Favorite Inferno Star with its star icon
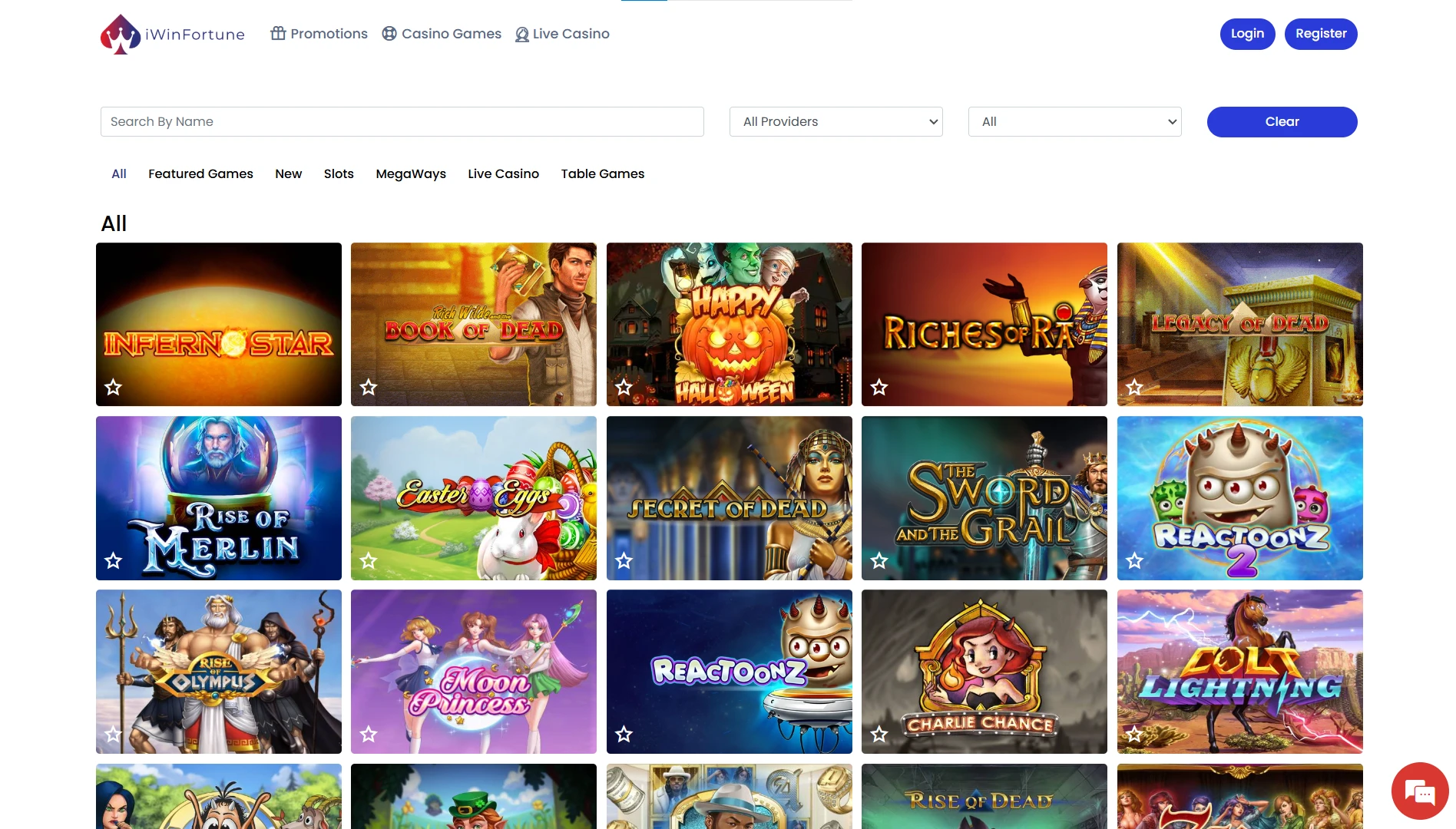 pos(114,388)
